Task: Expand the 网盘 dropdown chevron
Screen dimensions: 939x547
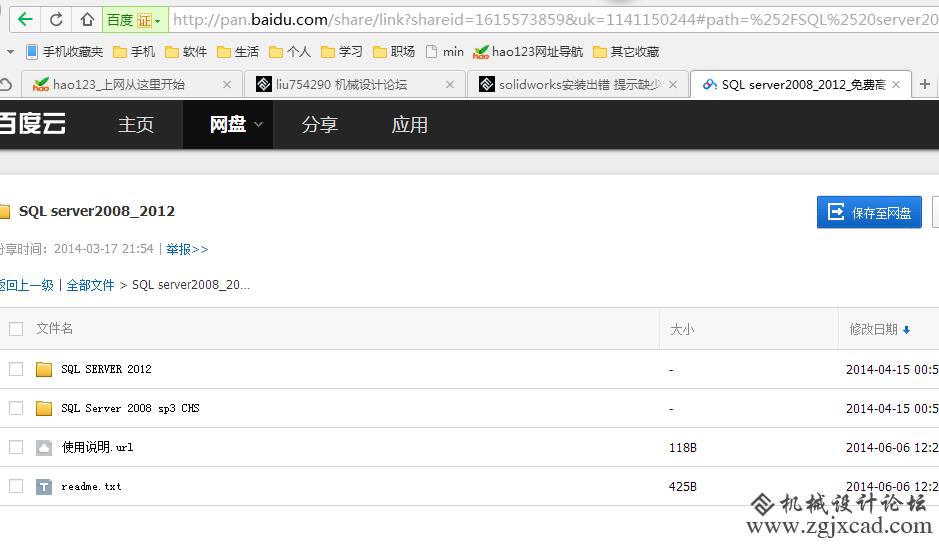Action: point(259,125)
